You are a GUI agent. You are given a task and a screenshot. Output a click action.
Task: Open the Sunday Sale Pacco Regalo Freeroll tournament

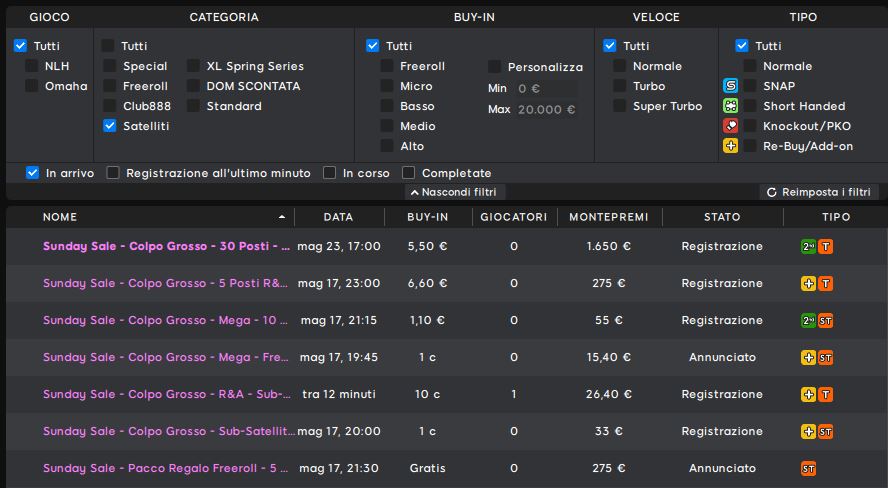[165, 468]
